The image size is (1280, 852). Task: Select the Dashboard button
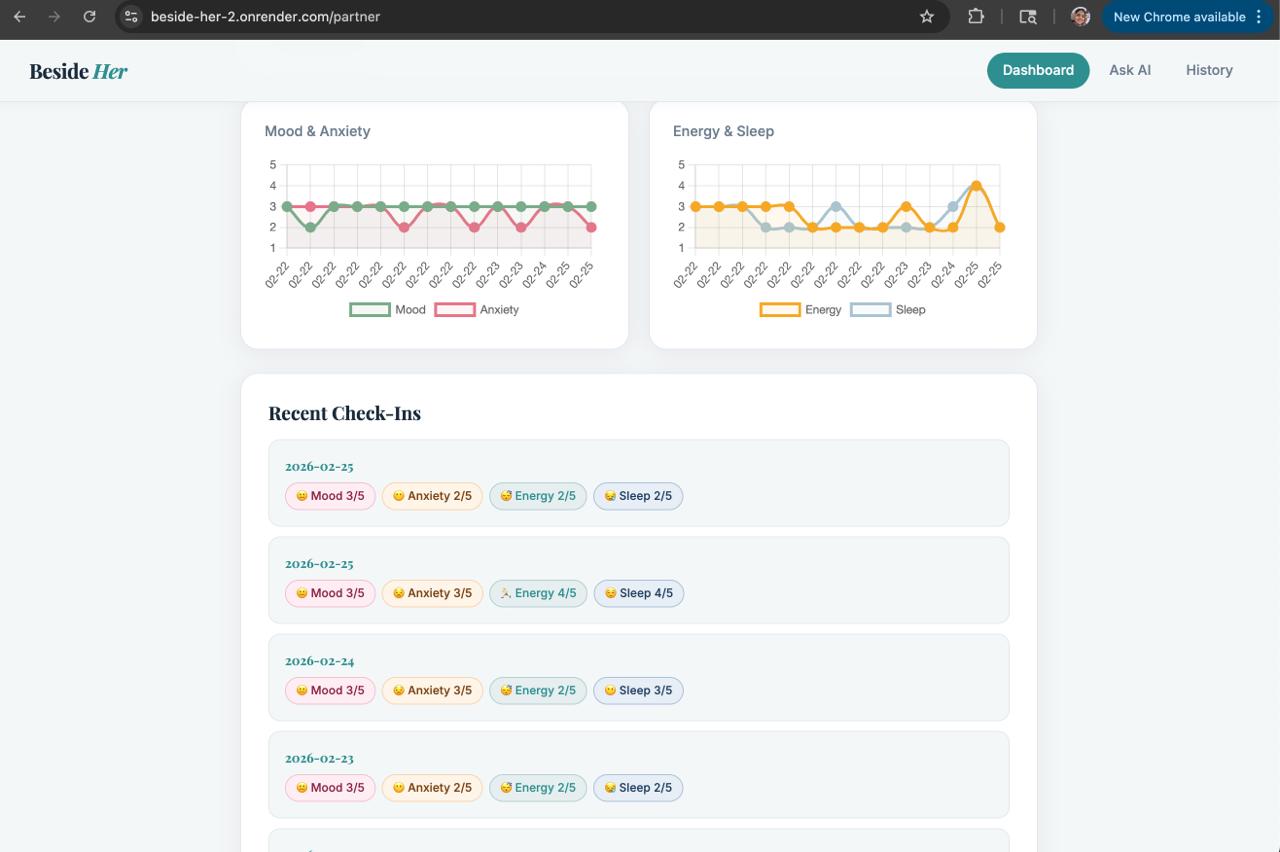[1038, 70]
